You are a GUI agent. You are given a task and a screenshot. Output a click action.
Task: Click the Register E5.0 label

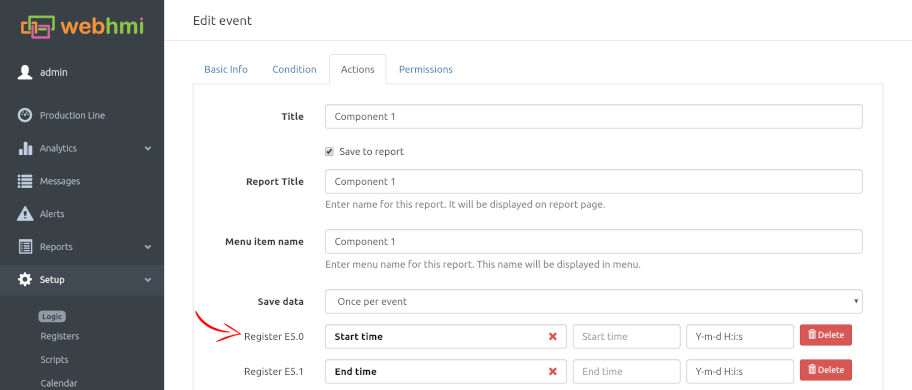[x=274, y=337]
